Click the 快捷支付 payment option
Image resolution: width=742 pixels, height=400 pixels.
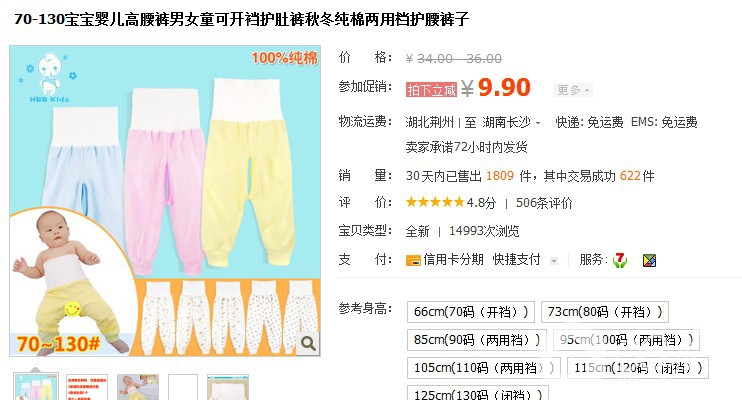click(516, 259)
